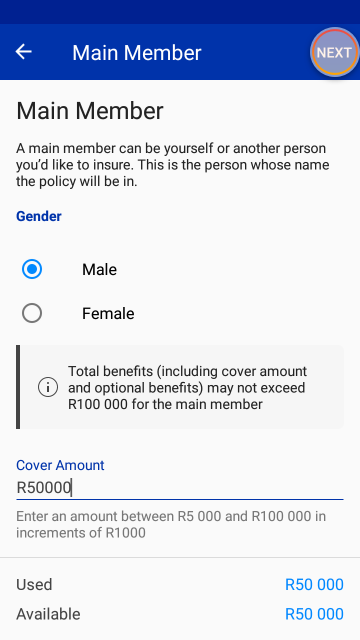The height and width of the screenshot is (640, 360).
Task: Tap the R5 000 to R100 000 helper text
Action: click(x=171, y=524)
